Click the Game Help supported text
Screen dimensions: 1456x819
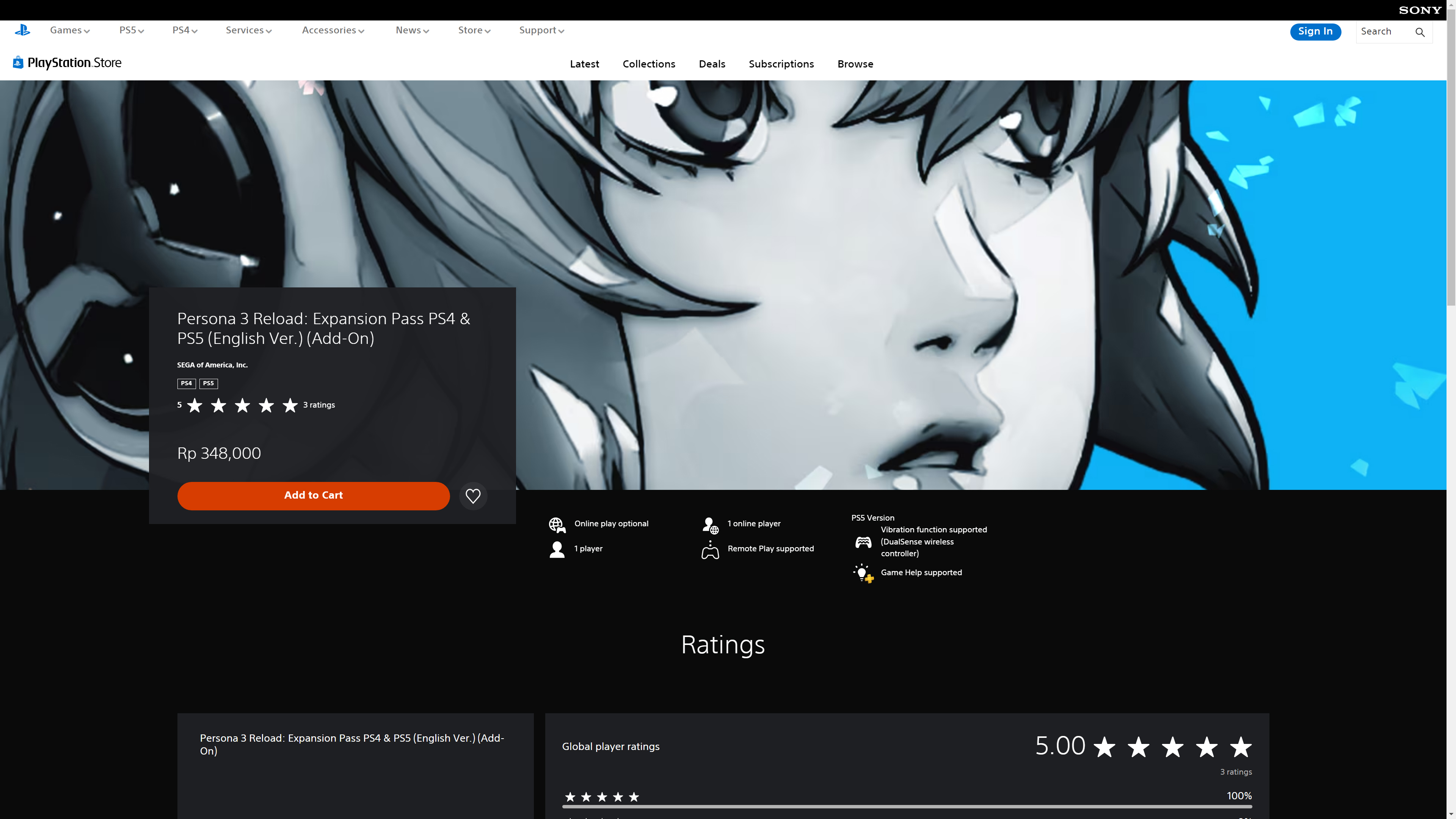[x=921, y=573]
